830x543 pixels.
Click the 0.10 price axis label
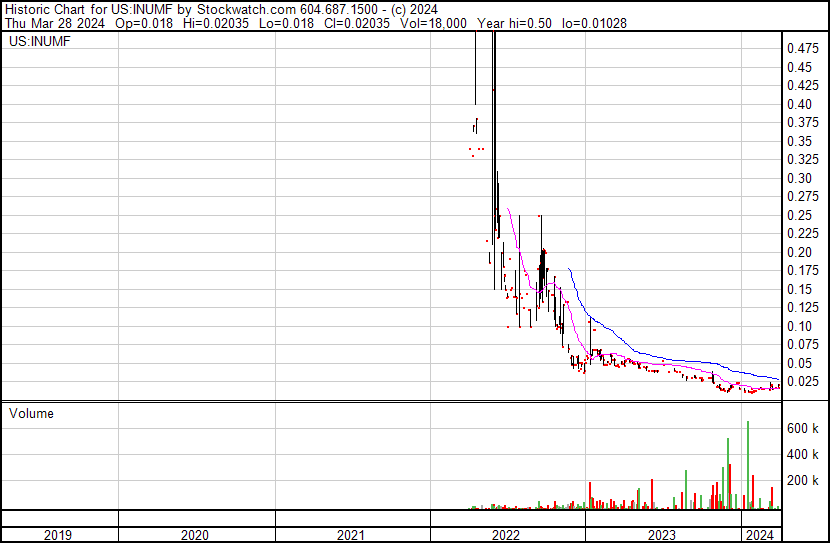pos(798,326)
